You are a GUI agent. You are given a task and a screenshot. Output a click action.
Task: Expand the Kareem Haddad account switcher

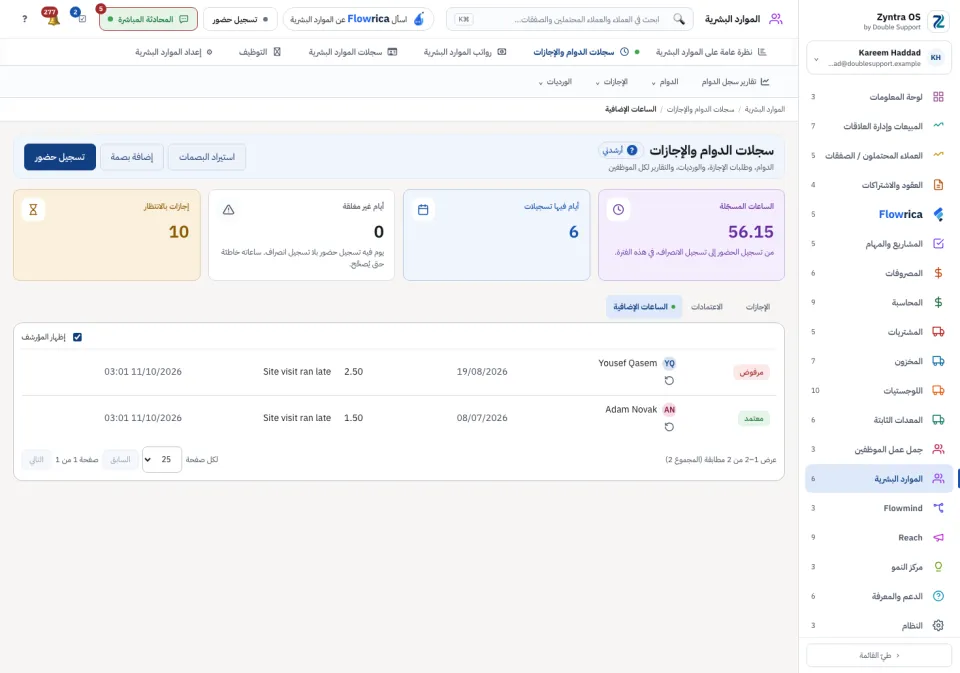tap(879, 58)
